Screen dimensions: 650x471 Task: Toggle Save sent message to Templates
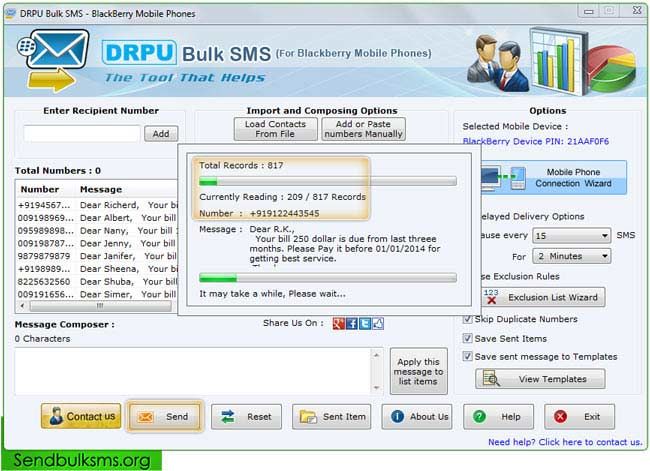[x=467, y=356]
